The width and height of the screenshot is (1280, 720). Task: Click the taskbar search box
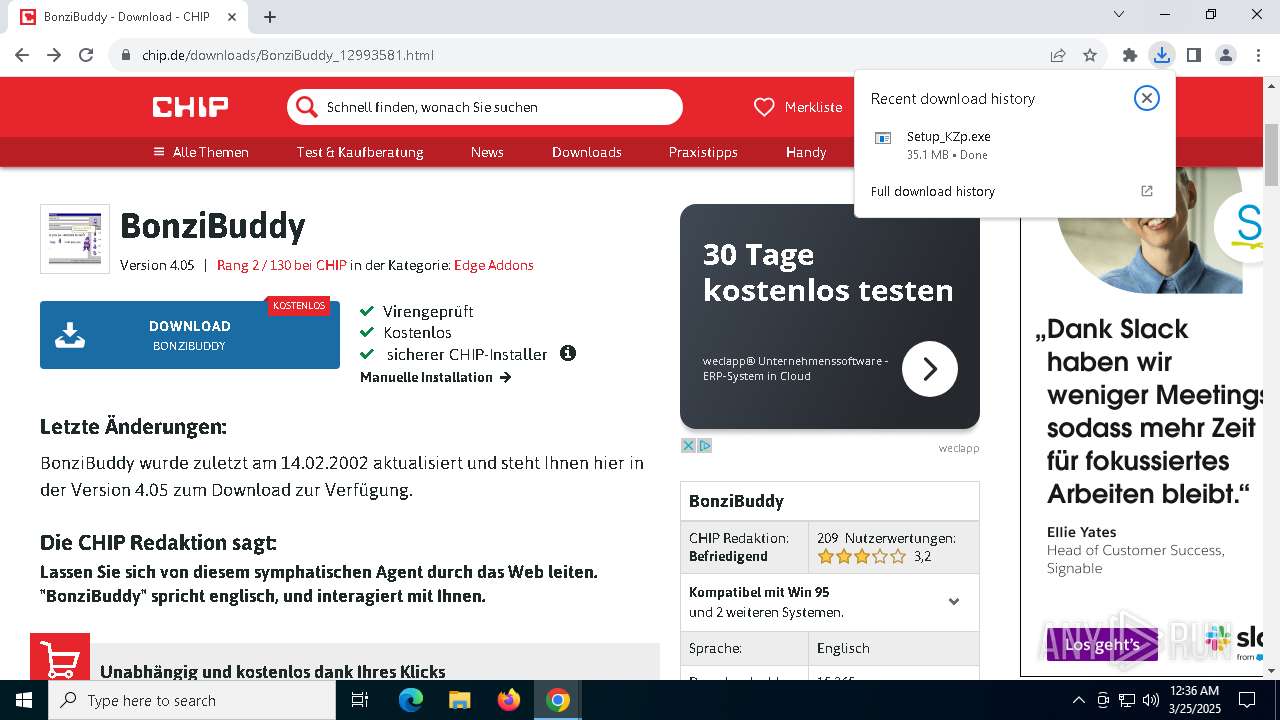[x=192, y=700]
